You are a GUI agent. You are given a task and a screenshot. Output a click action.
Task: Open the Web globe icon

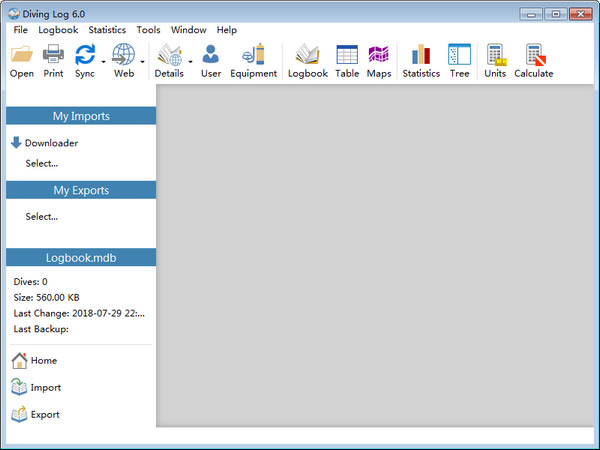(124, 56)
